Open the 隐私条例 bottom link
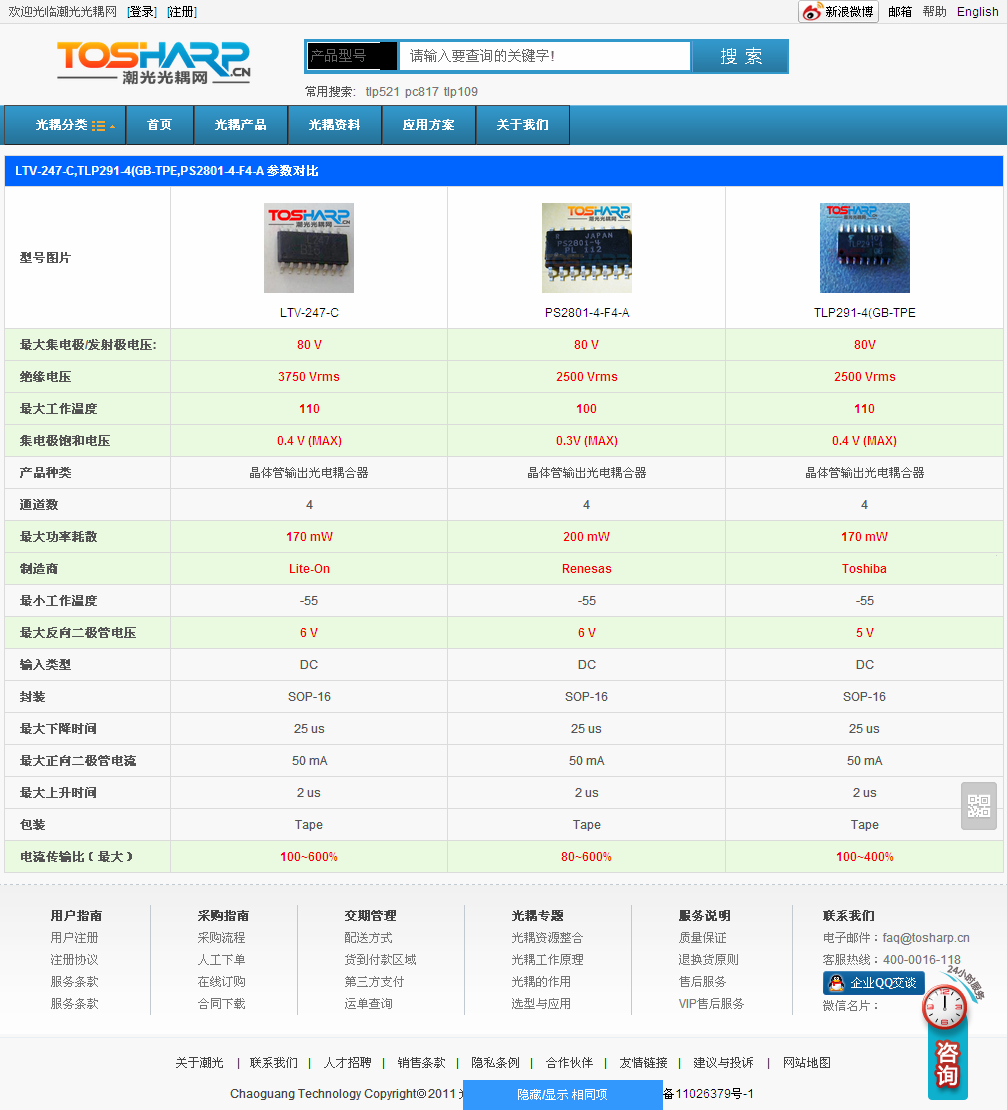This screenshot has width=1007, height=1110. pos(495,1063)
